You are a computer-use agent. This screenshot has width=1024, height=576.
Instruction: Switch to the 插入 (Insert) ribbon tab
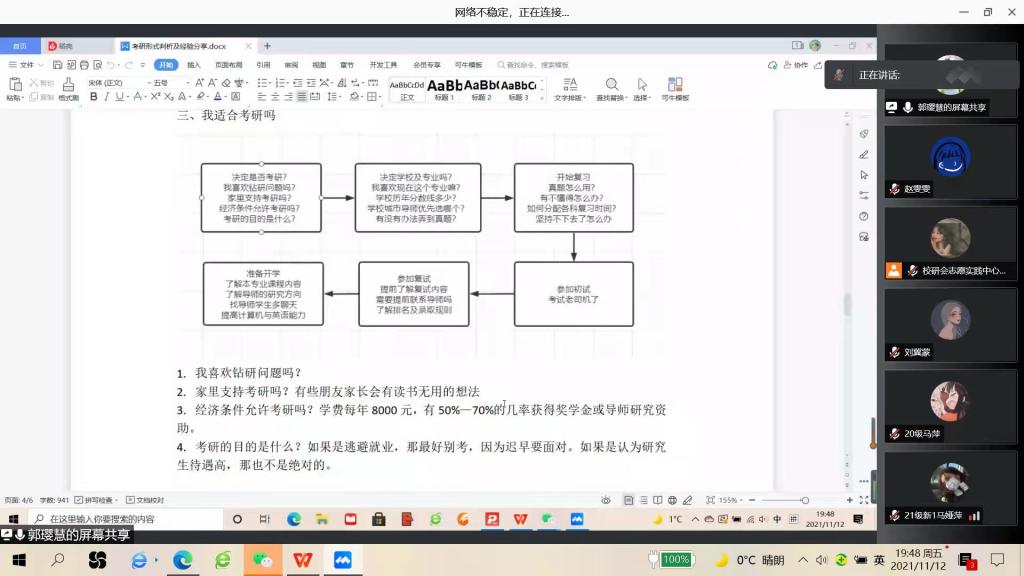point(194,65)
